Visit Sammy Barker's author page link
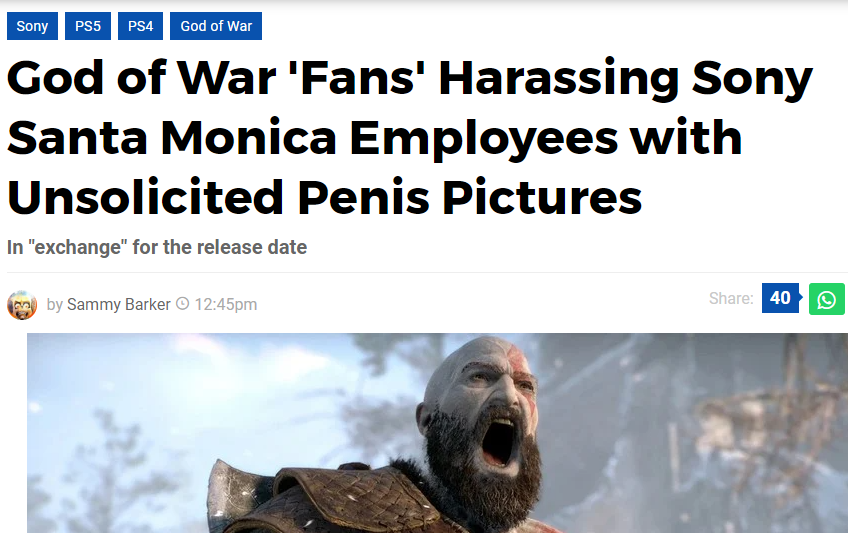848x533 pixels. tap(118, 304)
